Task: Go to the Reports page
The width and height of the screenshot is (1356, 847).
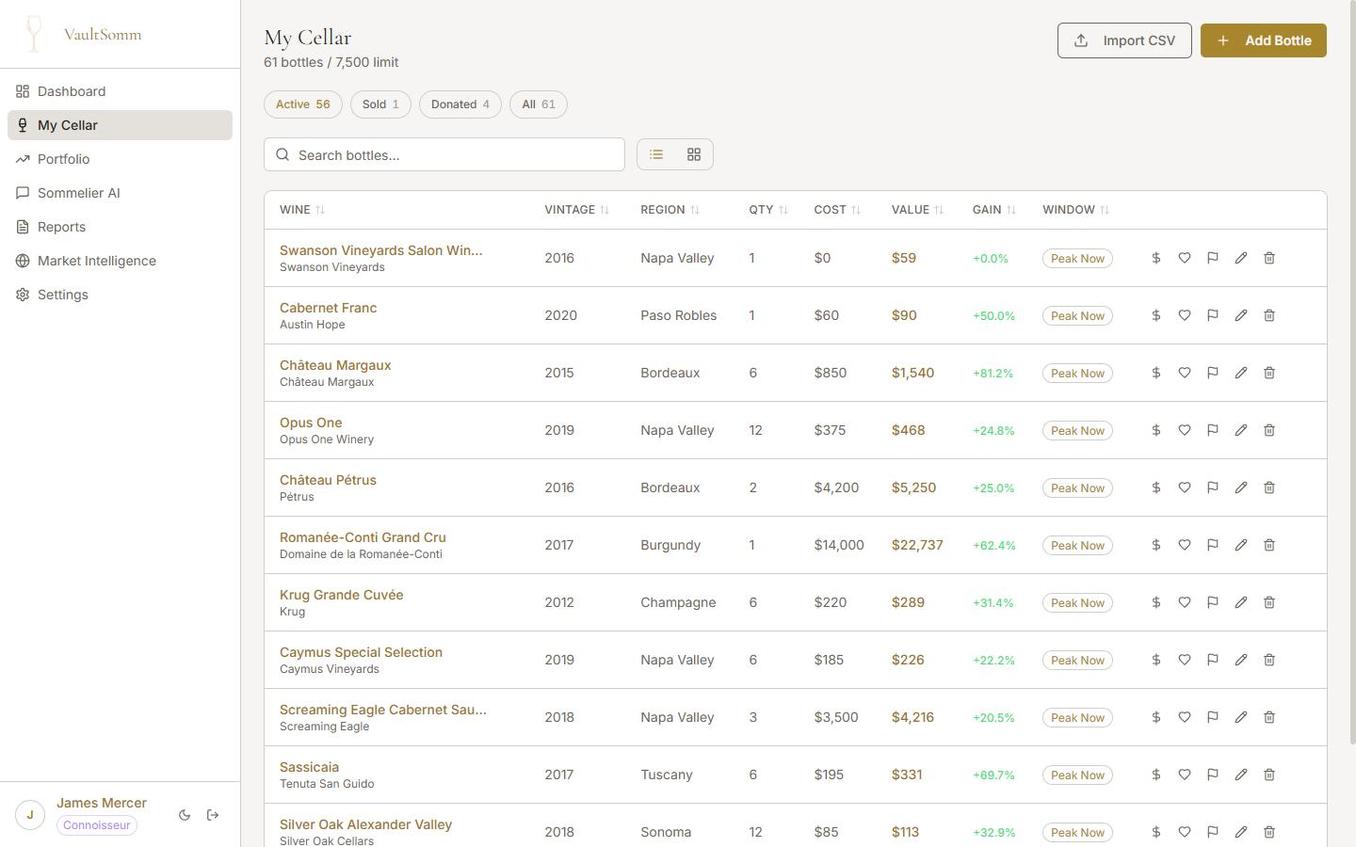Action: tap(120, 228)
